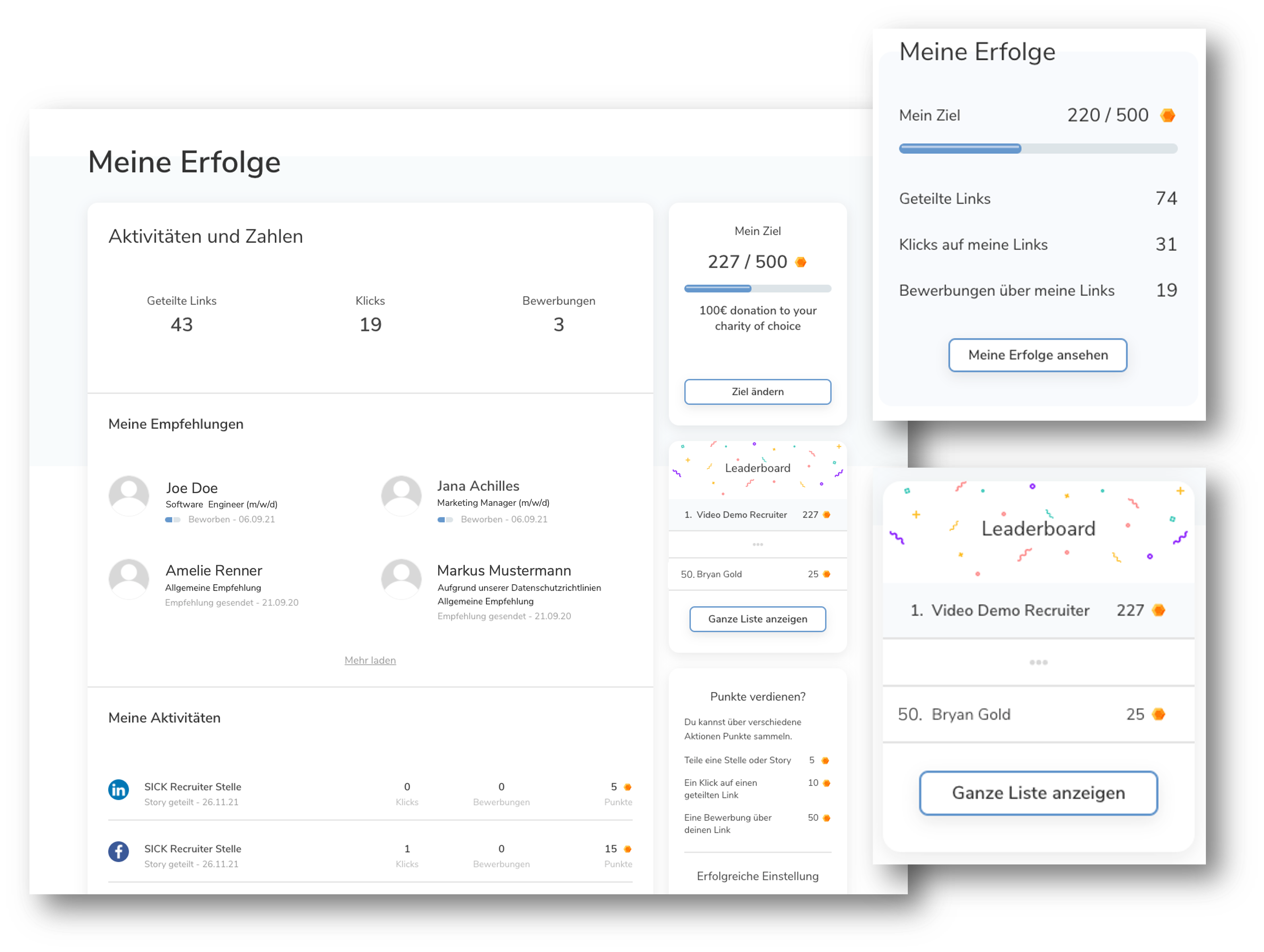Click orange points badge beside 227 / 500
The height and width of the screenshot is (952, 1264).
[x=801, y=262]
